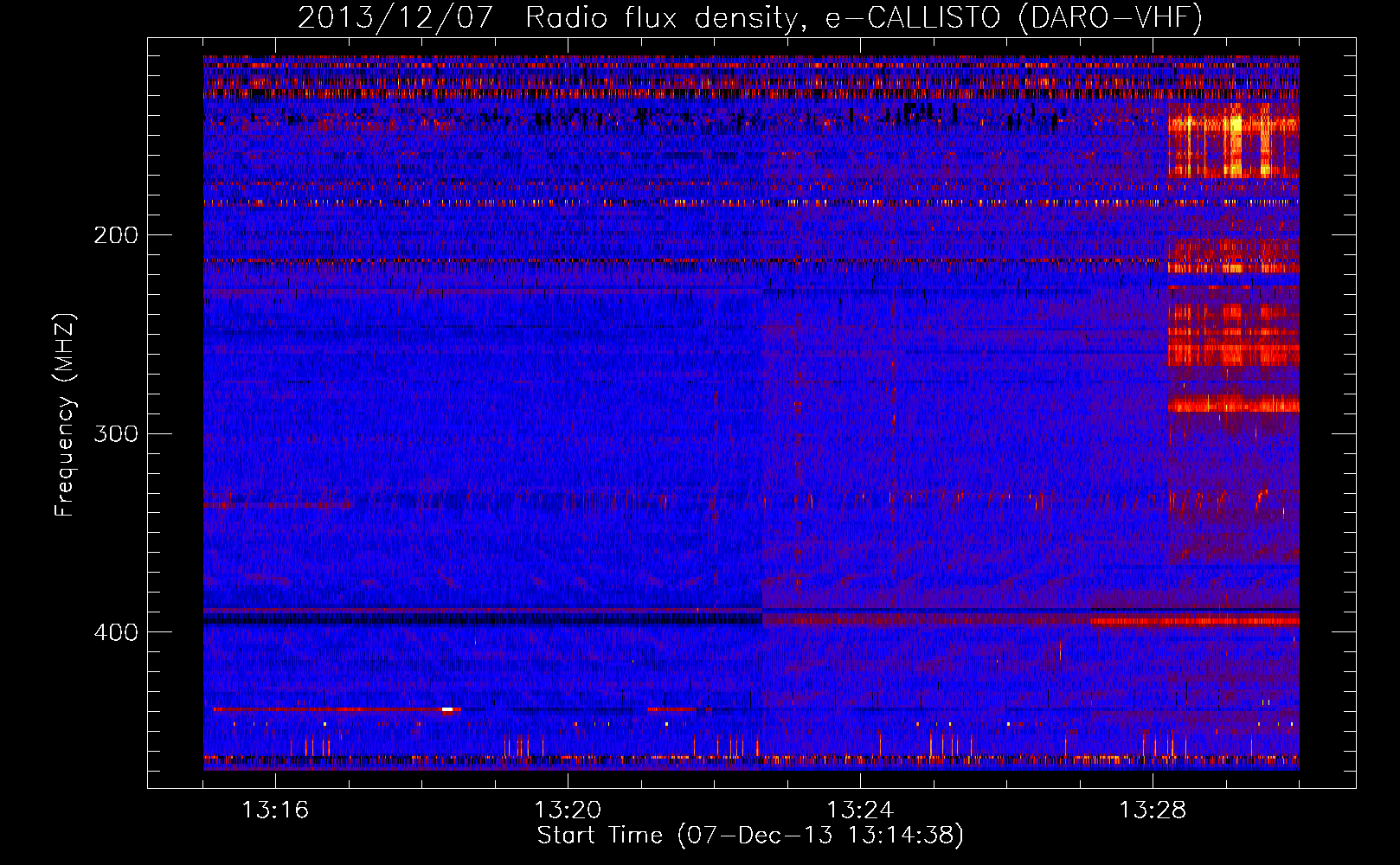Click the "200" frequency tick label
This screenshot has height=865, width=1400.
[x=116, y=235]
